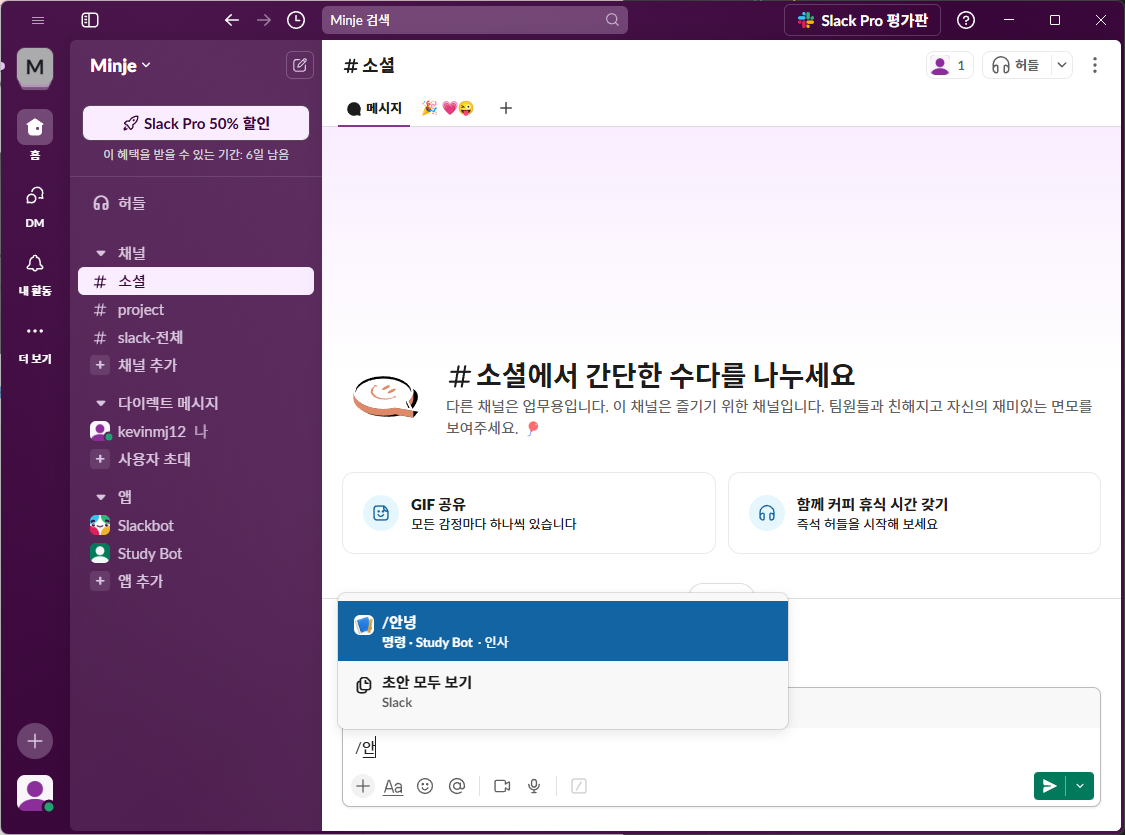Image resolution: width=1125 pixels, height=835 pixels.
Task: Go forward with the right arrow
Action: [x=264, y=20]
